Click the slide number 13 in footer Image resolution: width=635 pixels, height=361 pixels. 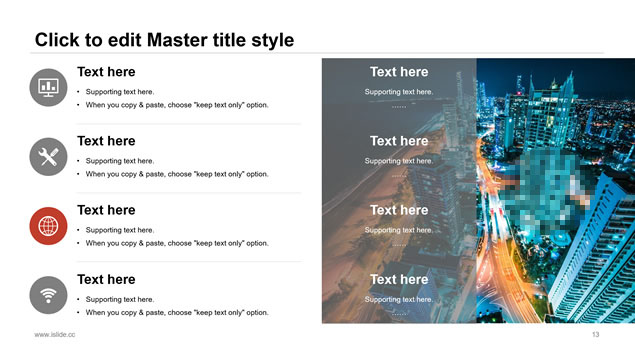pyautogui.click(x=595, y=335)
